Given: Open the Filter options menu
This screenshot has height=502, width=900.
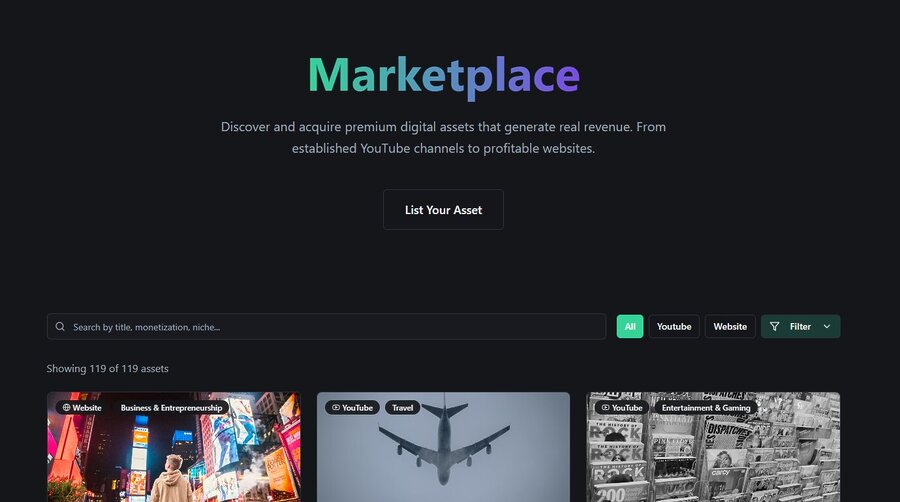Looking at the screenshot, I should pos(800,327).
